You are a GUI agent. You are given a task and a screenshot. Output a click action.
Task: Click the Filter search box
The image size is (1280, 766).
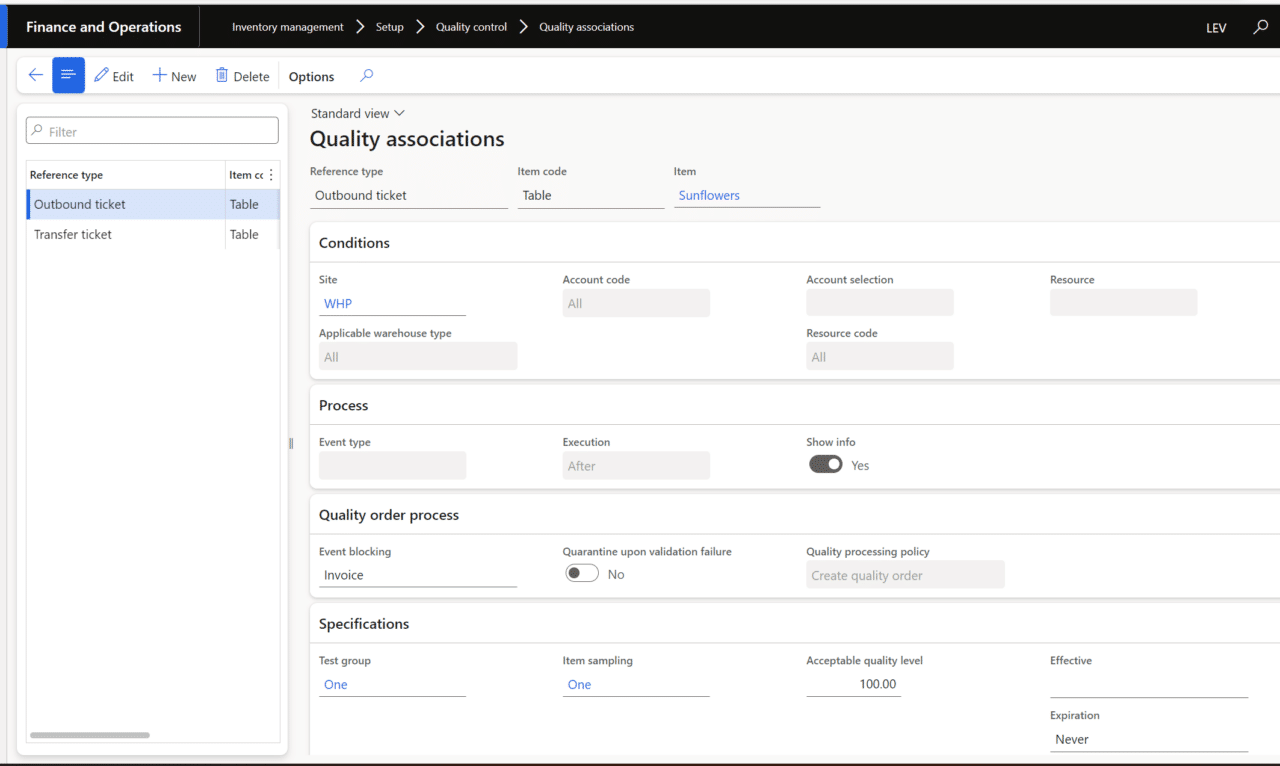click(x=152, y=131)
